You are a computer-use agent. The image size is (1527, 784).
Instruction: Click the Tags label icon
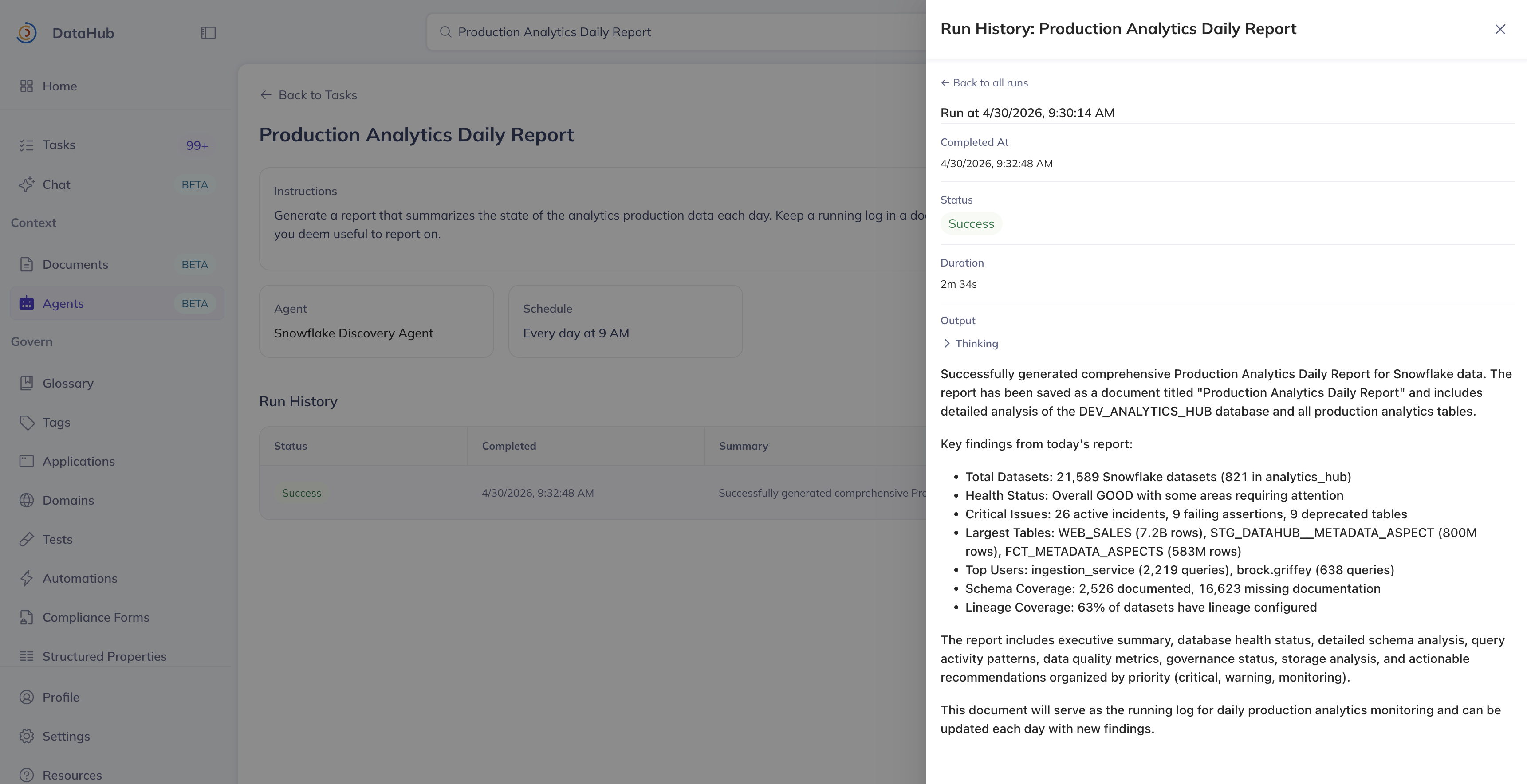27,423
